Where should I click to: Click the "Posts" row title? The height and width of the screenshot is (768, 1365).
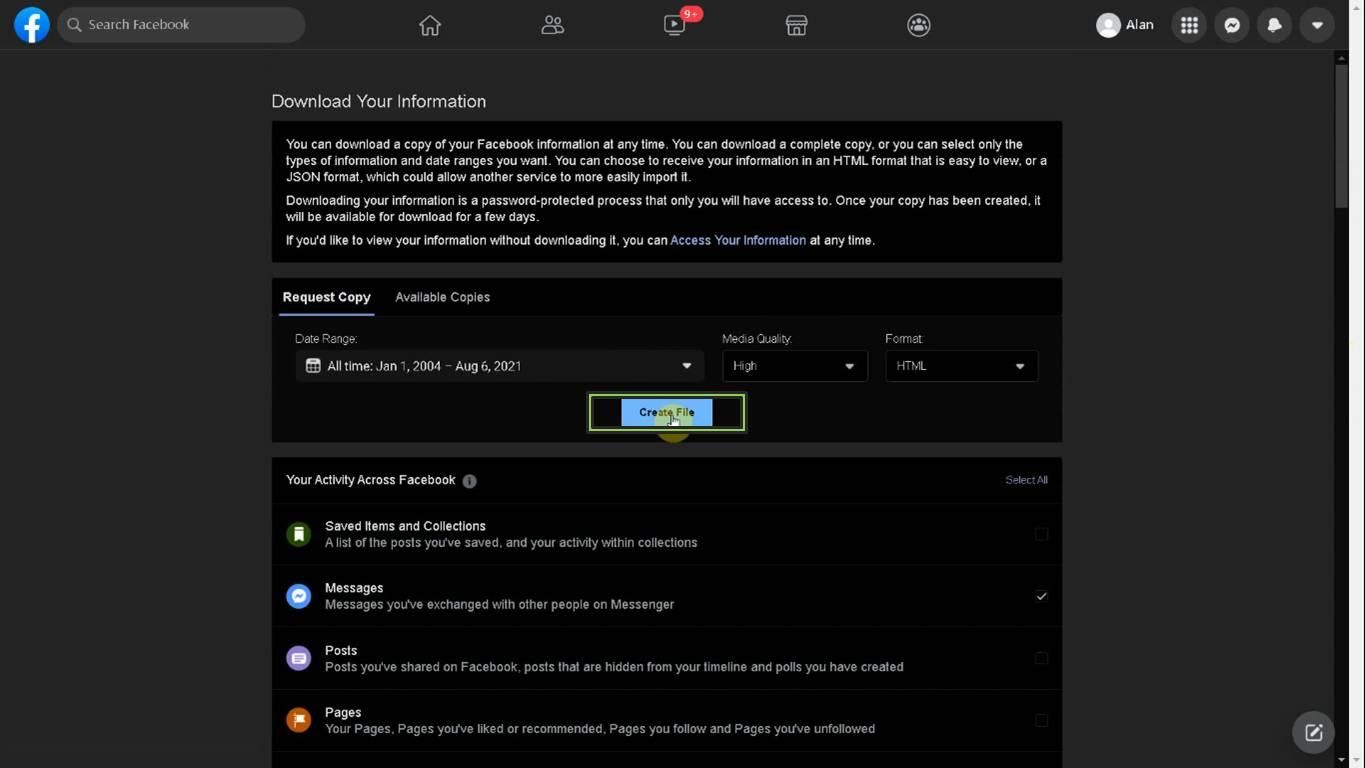point(341,650)
